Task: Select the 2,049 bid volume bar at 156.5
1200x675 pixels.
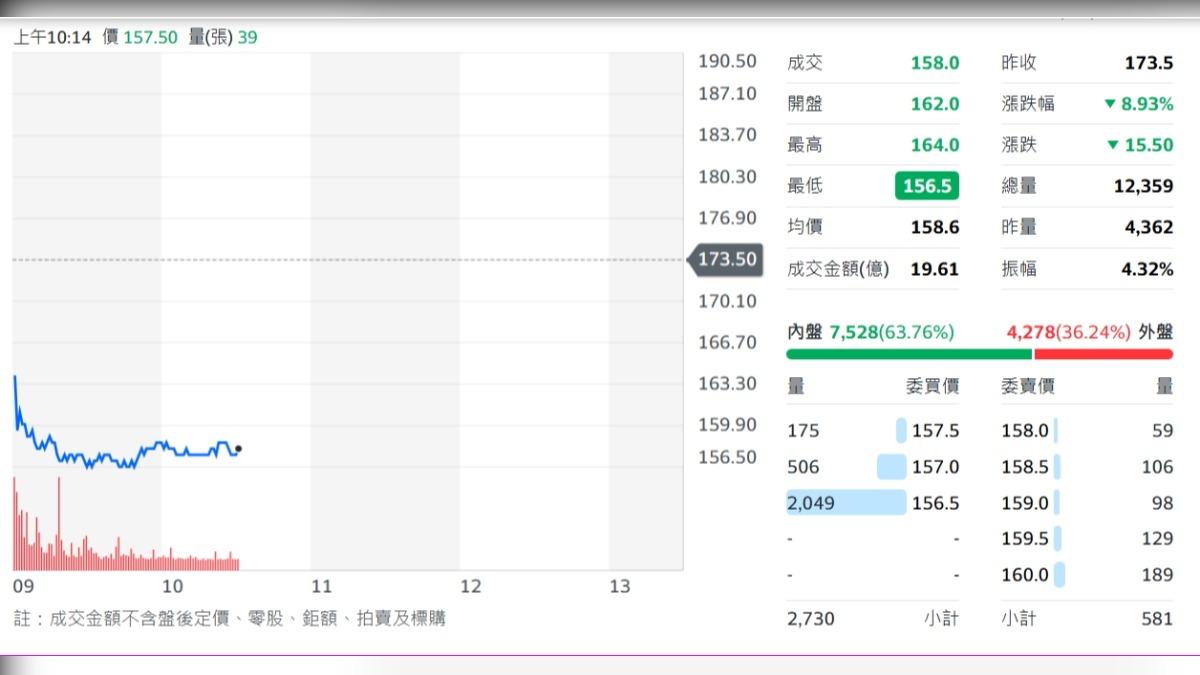Action: pyautogui.click(x=846, y=503)
